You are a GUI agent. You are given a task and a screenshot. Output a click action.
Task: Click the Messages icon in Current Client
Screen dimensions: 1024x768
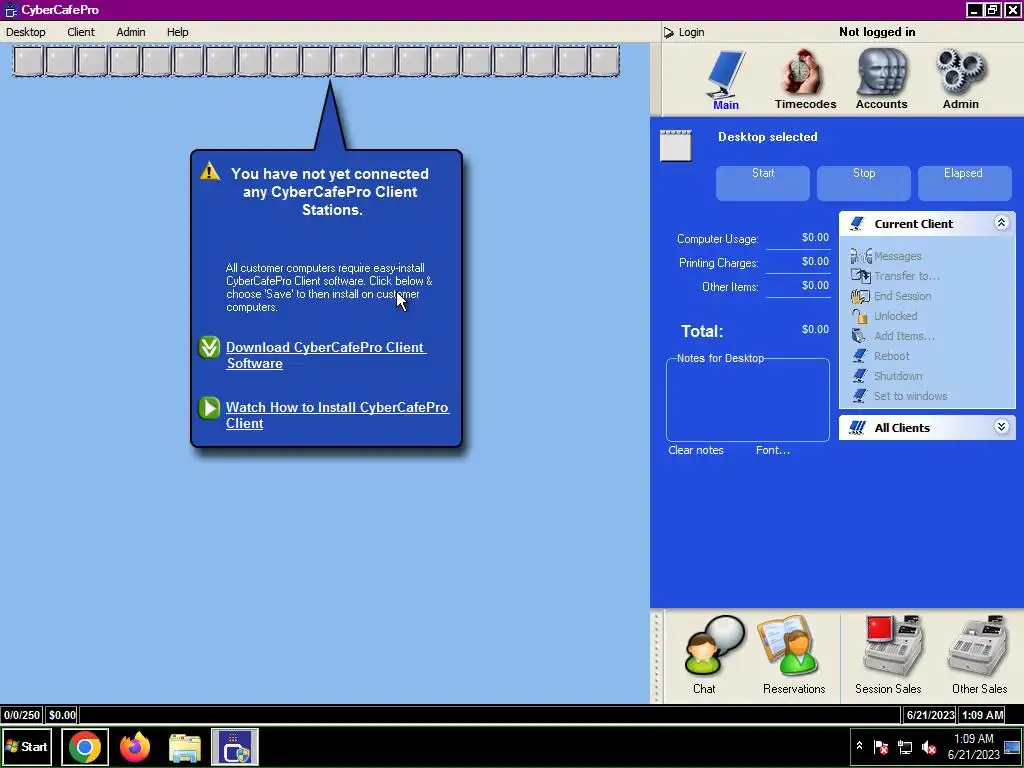click(x=860, y=256)
